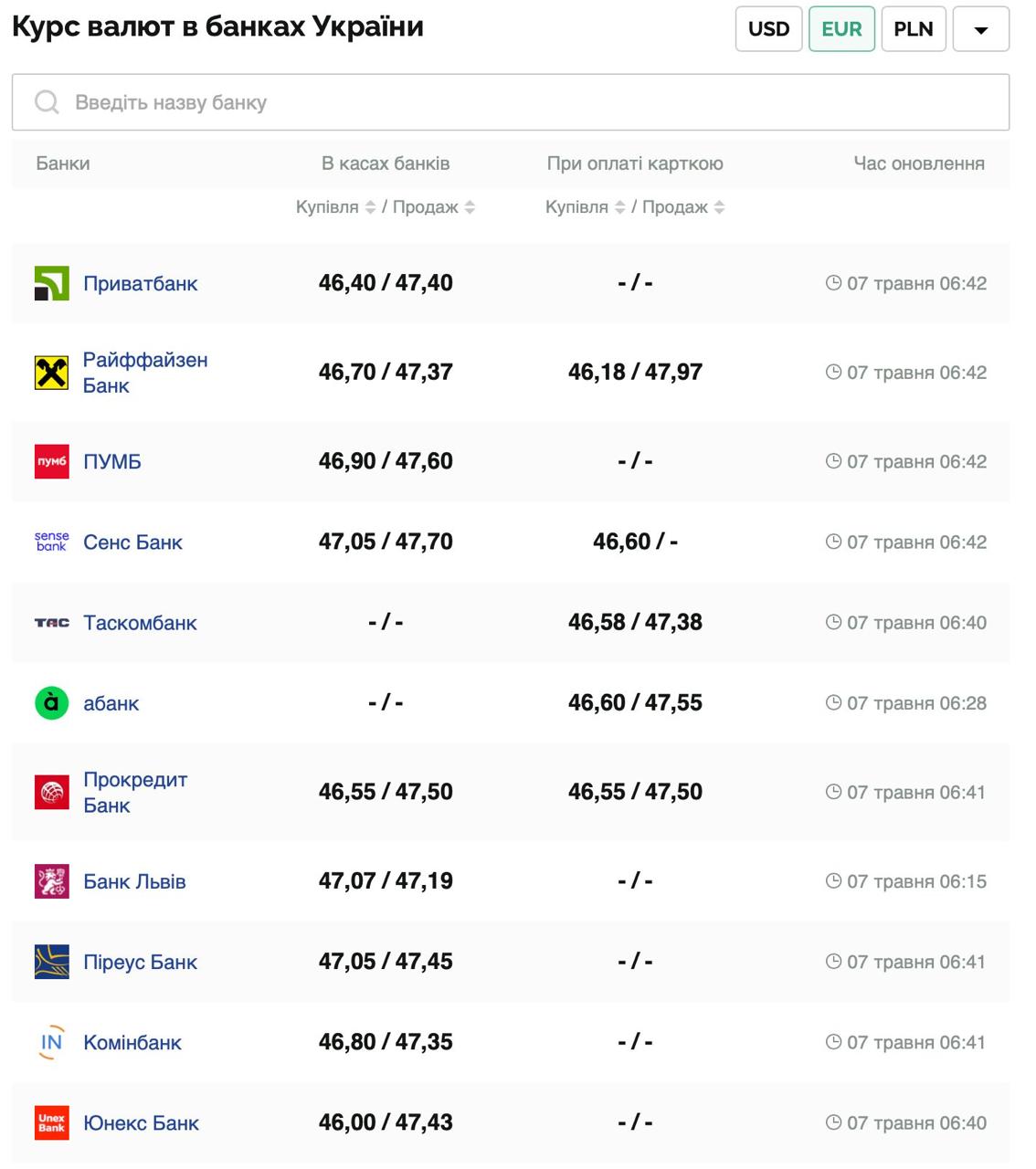1036x1169 pixels.
Task: Click the Прокредит Банк red logo
Action: [51, 792]
